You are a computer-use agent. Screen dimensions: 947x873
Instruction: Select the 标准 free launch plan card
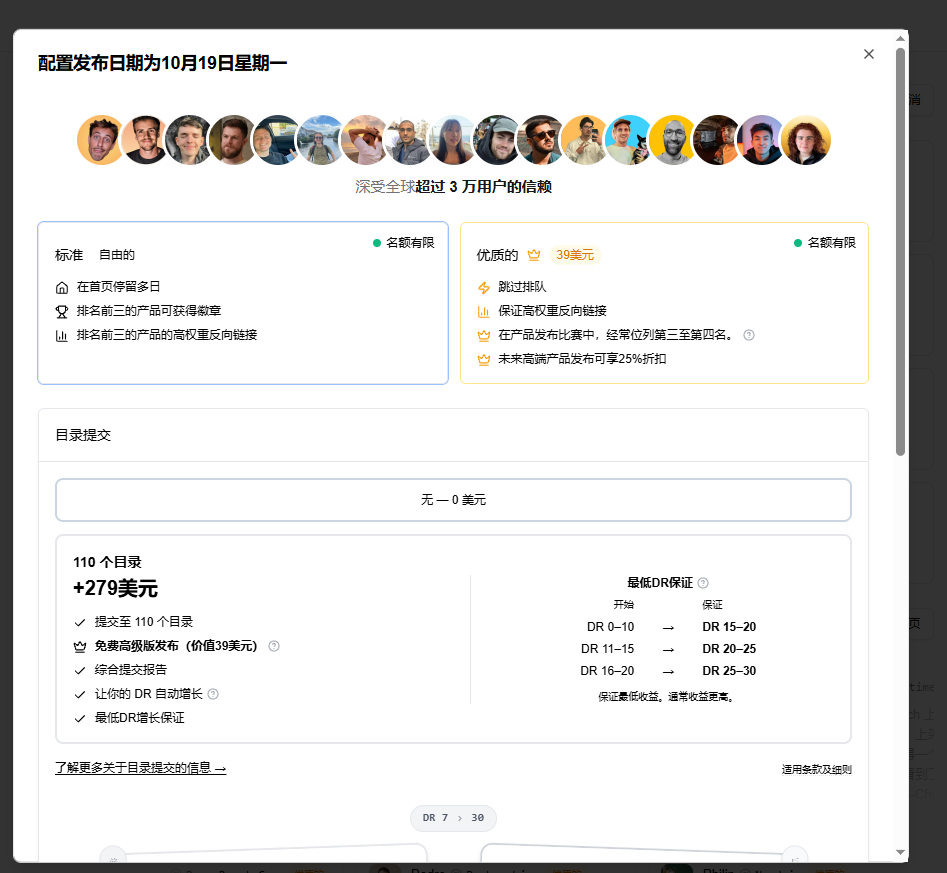pyautogui.click(x=243, y=303)
